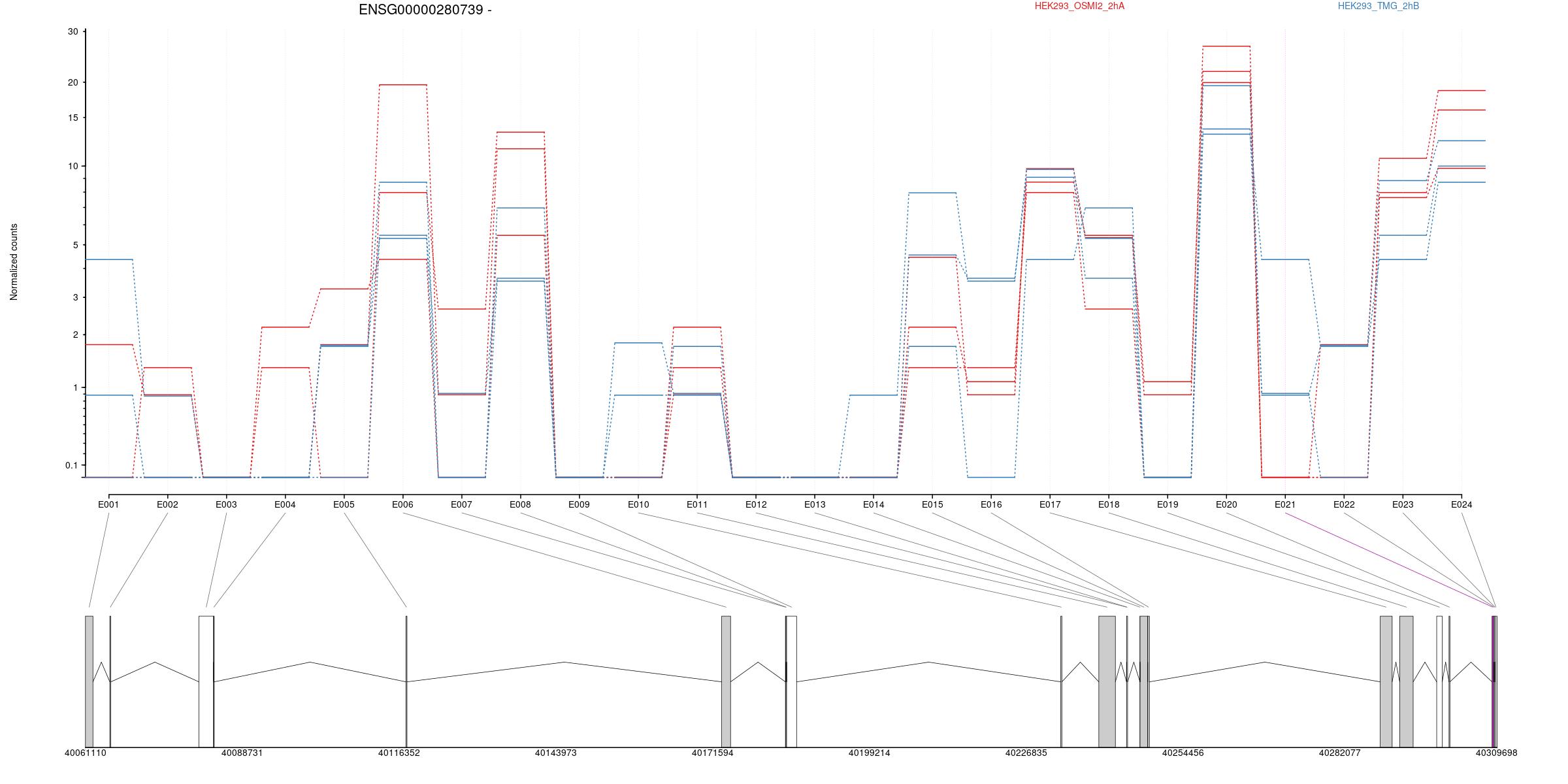
Task: Click exon label E019
Action: click(1168, 504)
